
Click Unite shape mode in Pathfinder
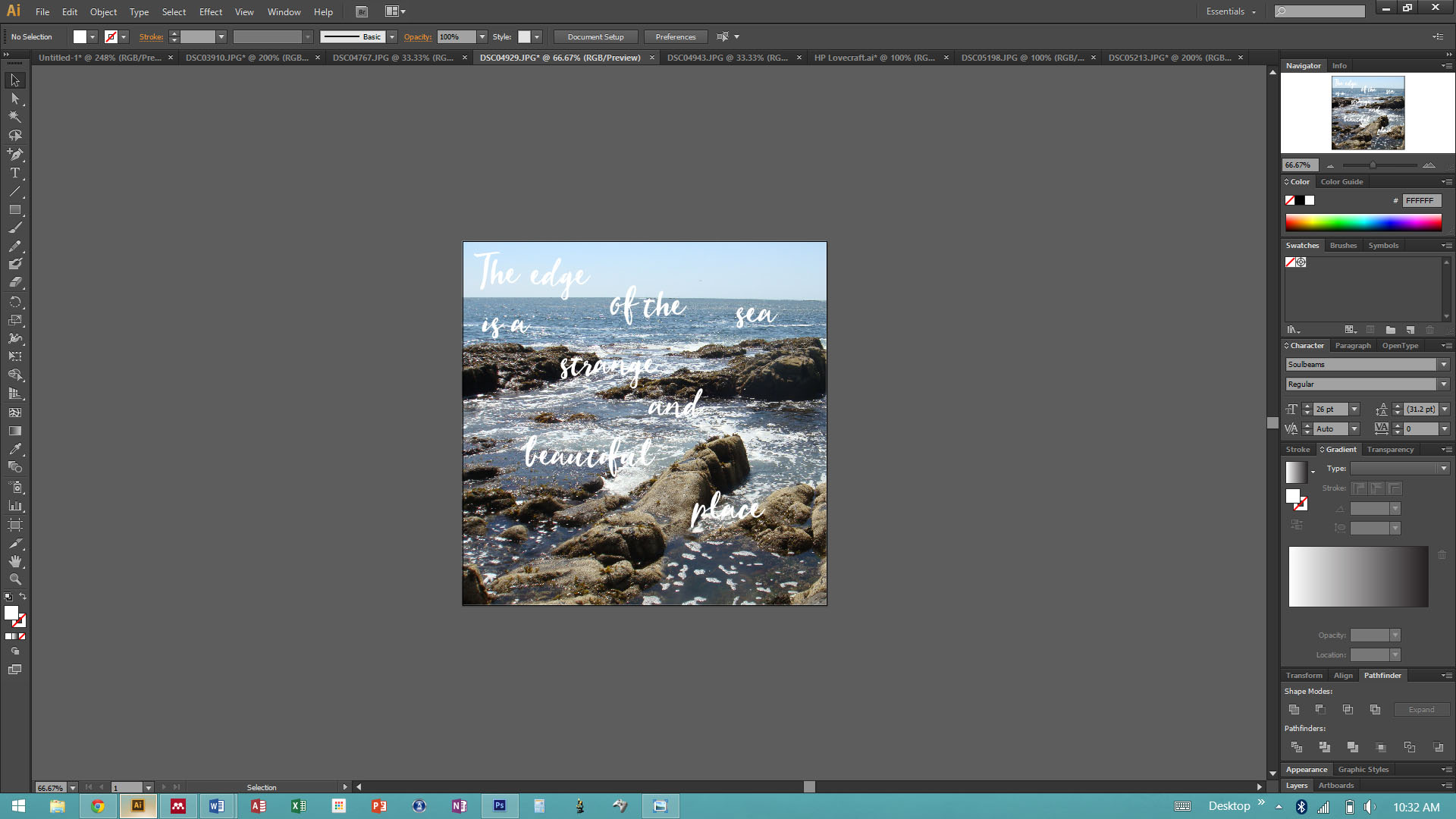coord(1294,710)
